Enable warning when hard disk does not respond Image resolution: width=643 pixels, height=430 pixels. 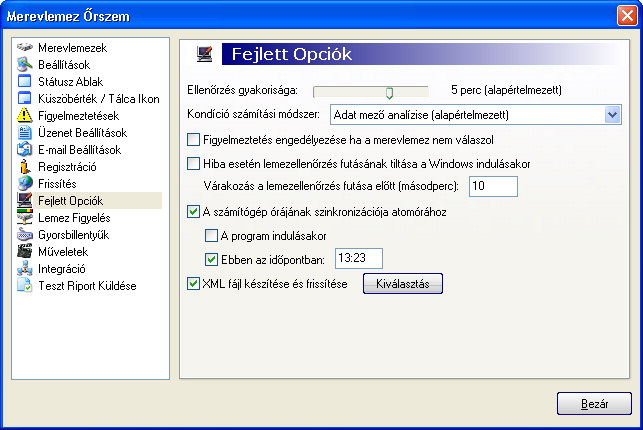coord(193,140)
